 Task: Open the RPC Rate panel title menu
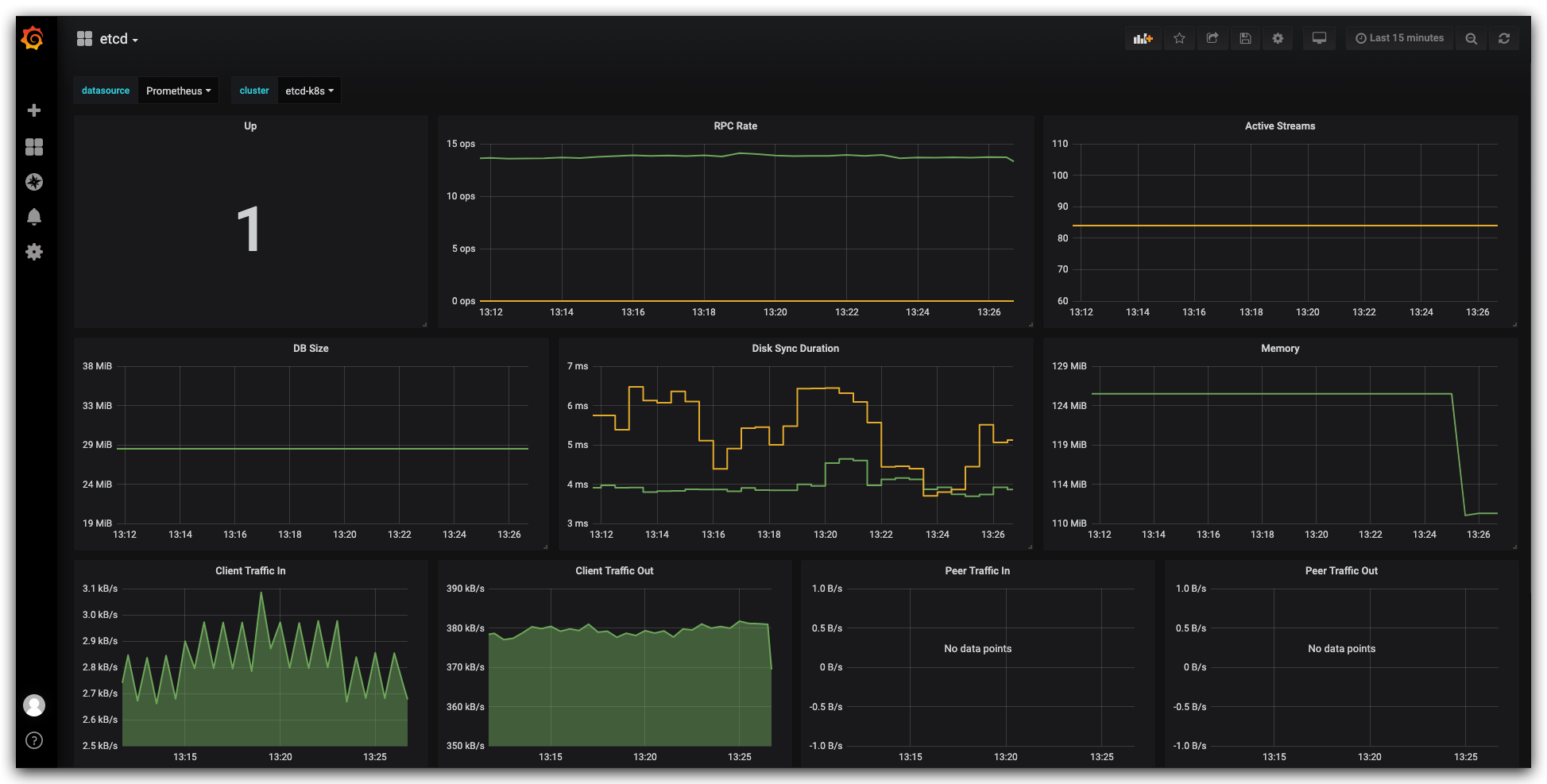pos(735,126)
